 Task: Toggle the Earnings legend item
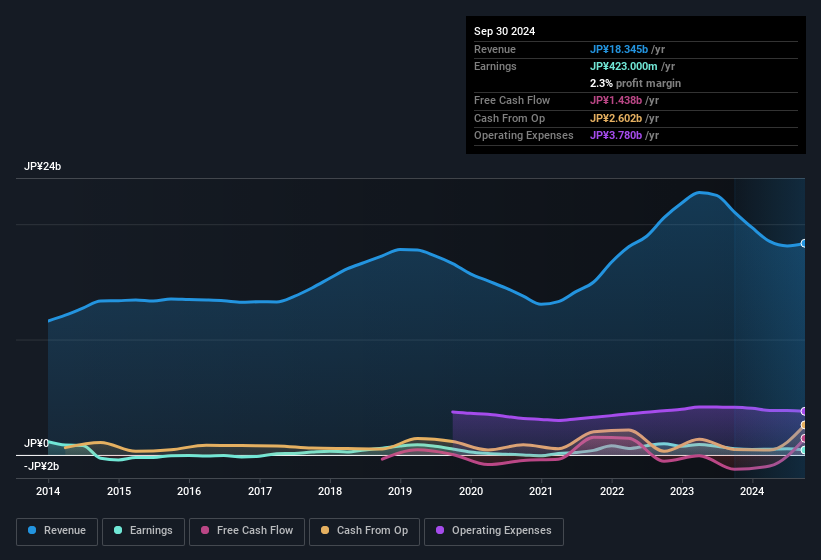pos(141,530)
